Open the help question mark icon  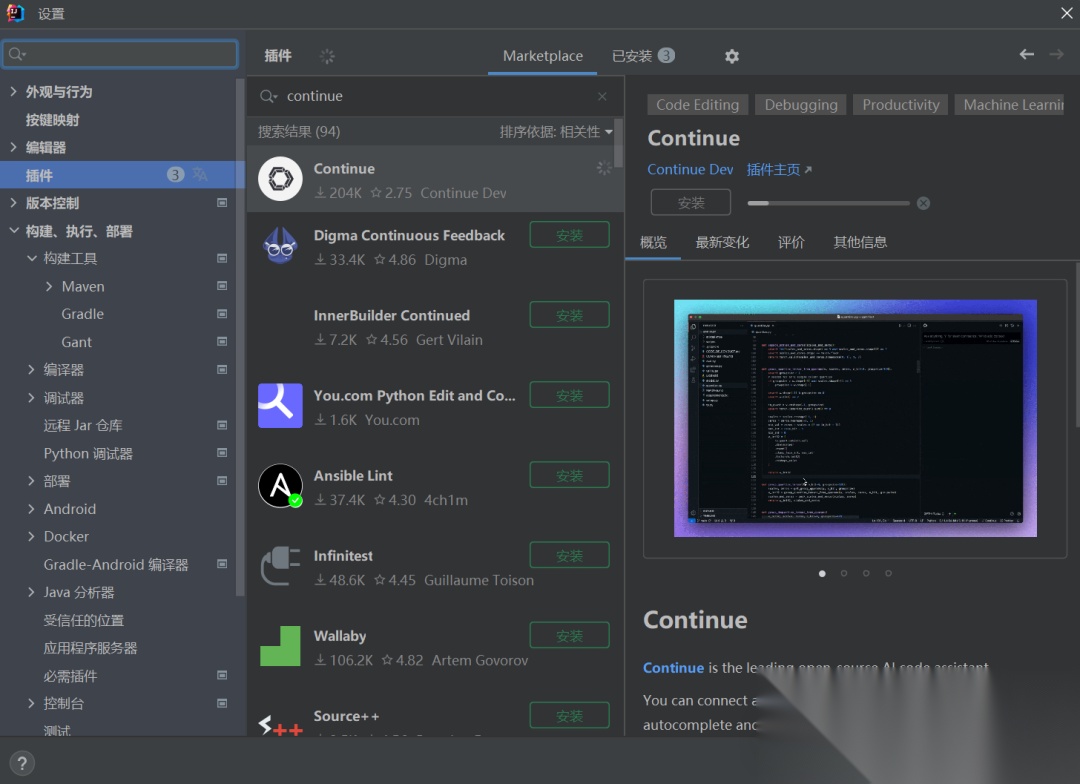tap(22, 763)
